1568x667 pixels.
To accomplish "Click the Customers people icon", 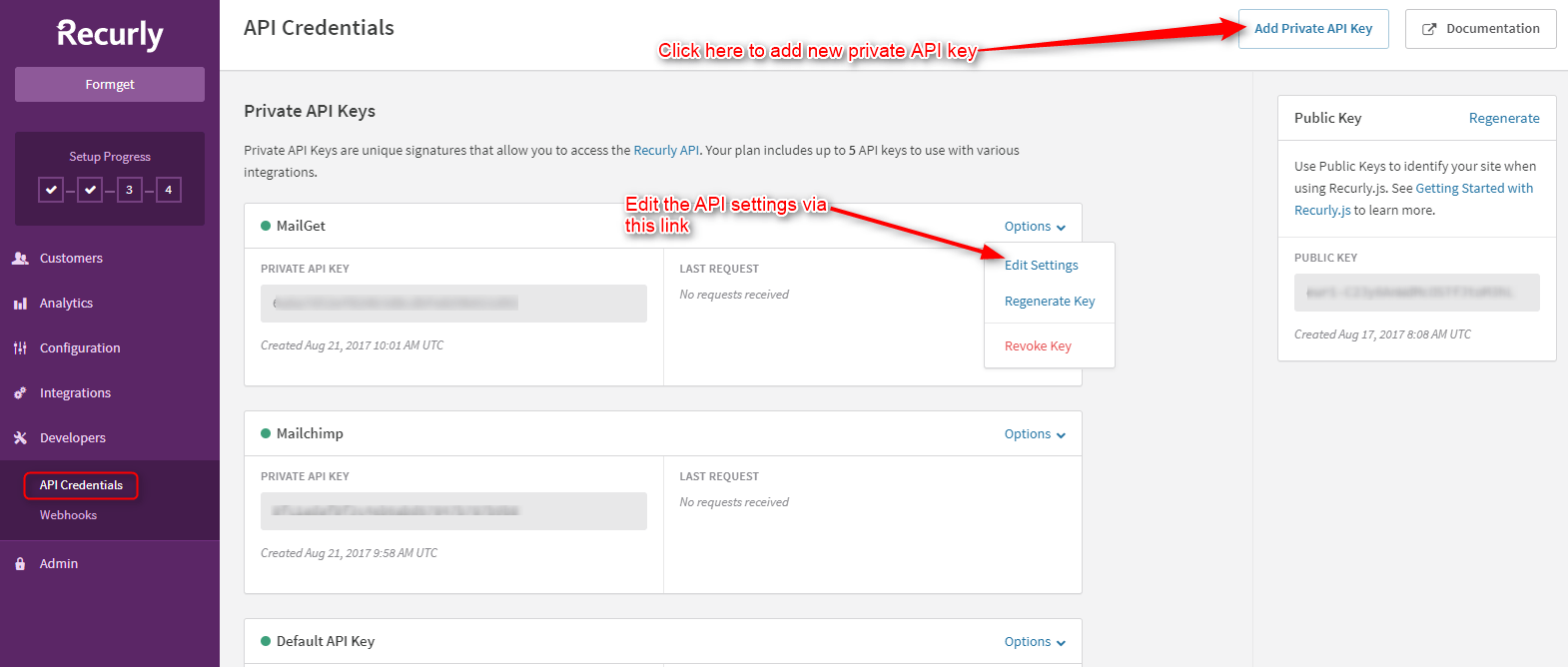I will coord(20,258).
